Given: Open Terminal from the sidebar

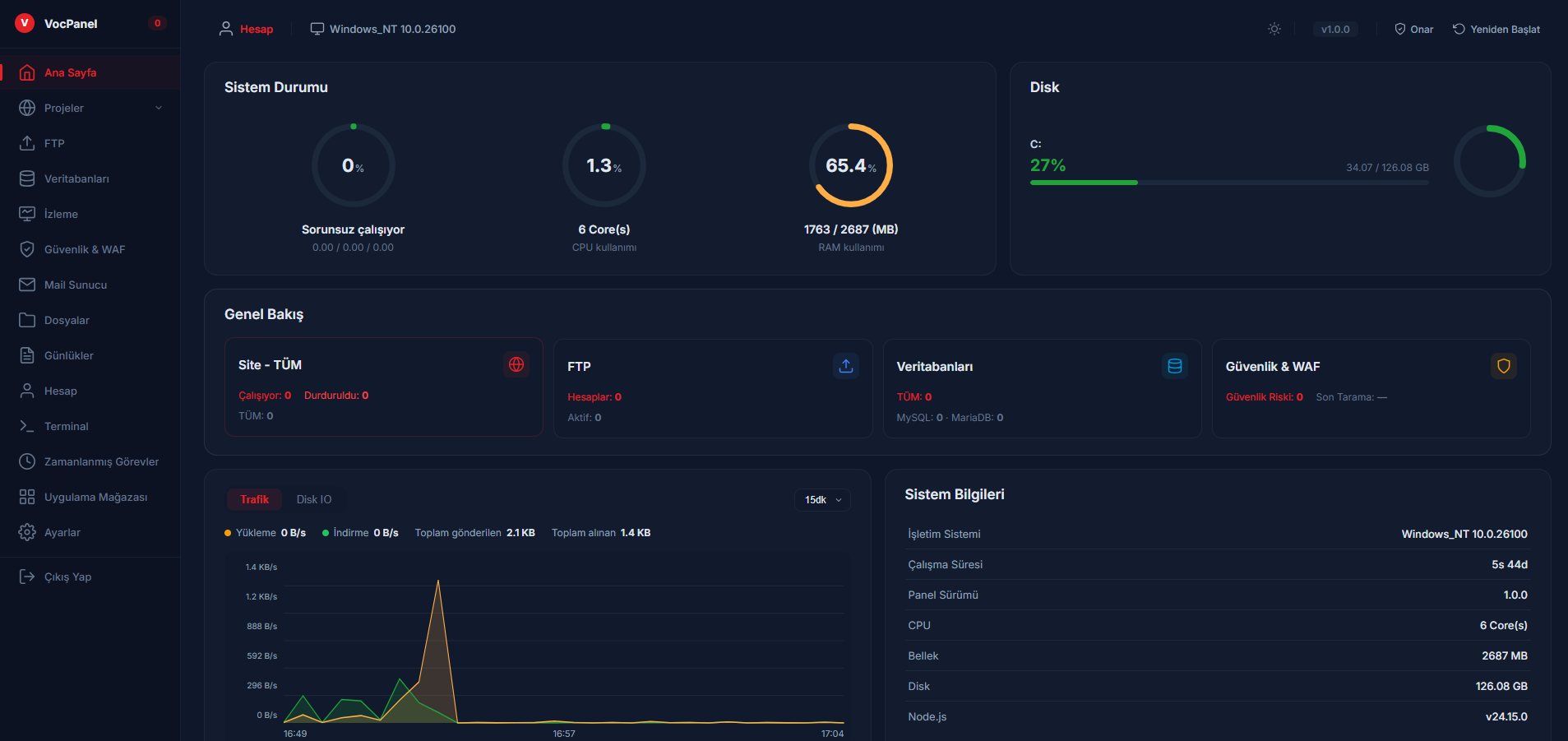Looking at the screenshot, I should click(66, 426).
